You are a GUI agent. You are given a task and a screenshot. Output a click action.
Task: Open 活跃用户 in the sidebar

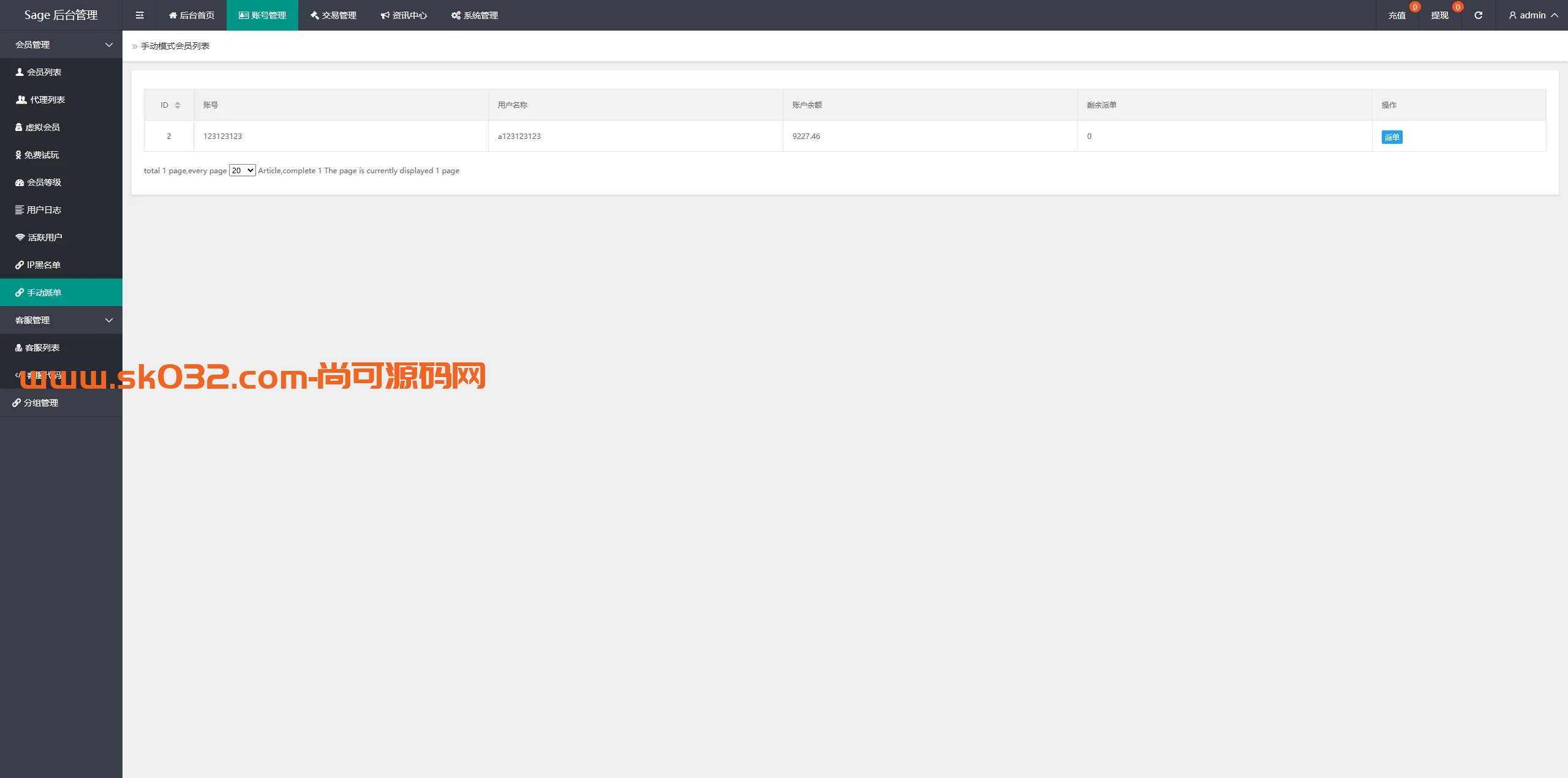click(45, 238)
